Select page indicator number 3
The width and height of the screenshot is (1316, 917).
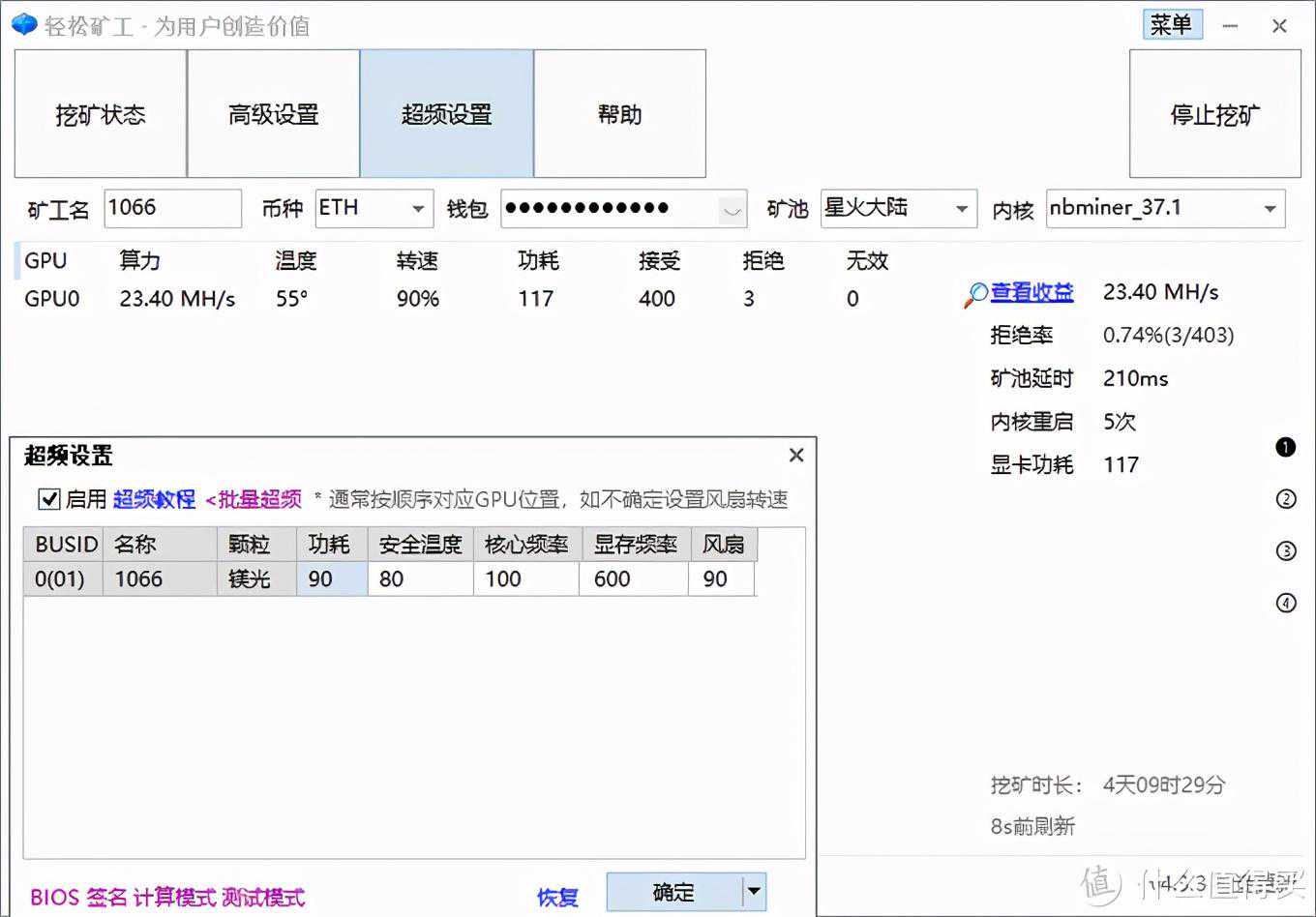click(1285, 551)
